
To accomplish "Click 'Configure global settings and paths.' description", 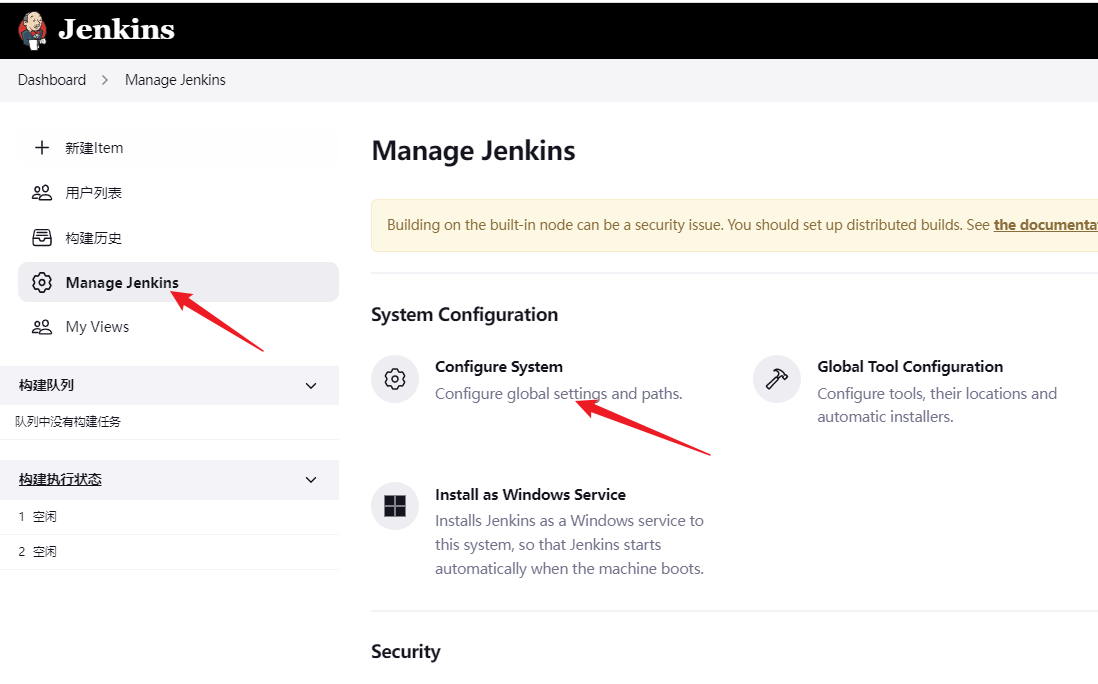I will 558,393.
